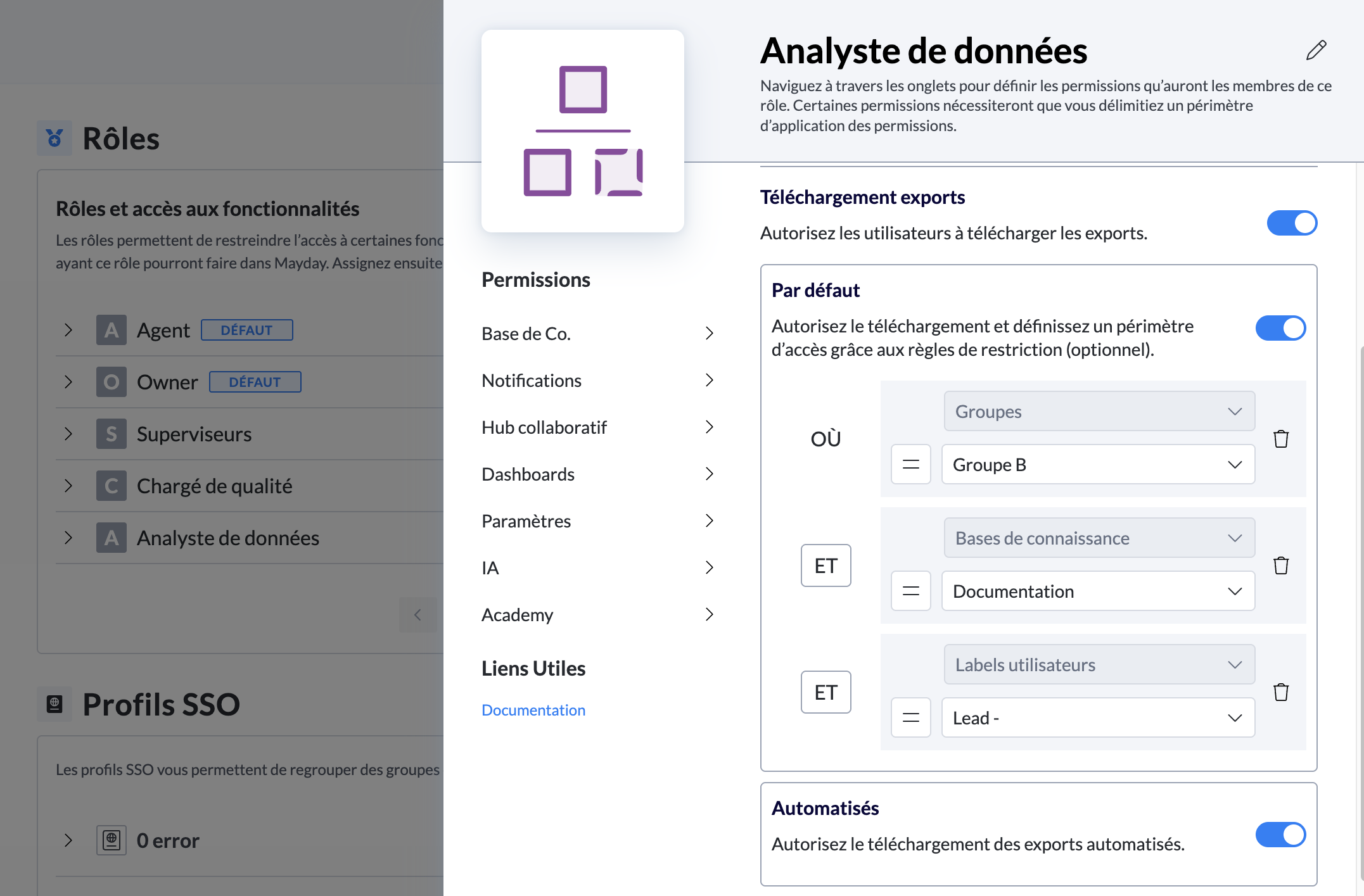
Task: Toggle off Téléchargement exports switch
Action: coord(1291,223)
